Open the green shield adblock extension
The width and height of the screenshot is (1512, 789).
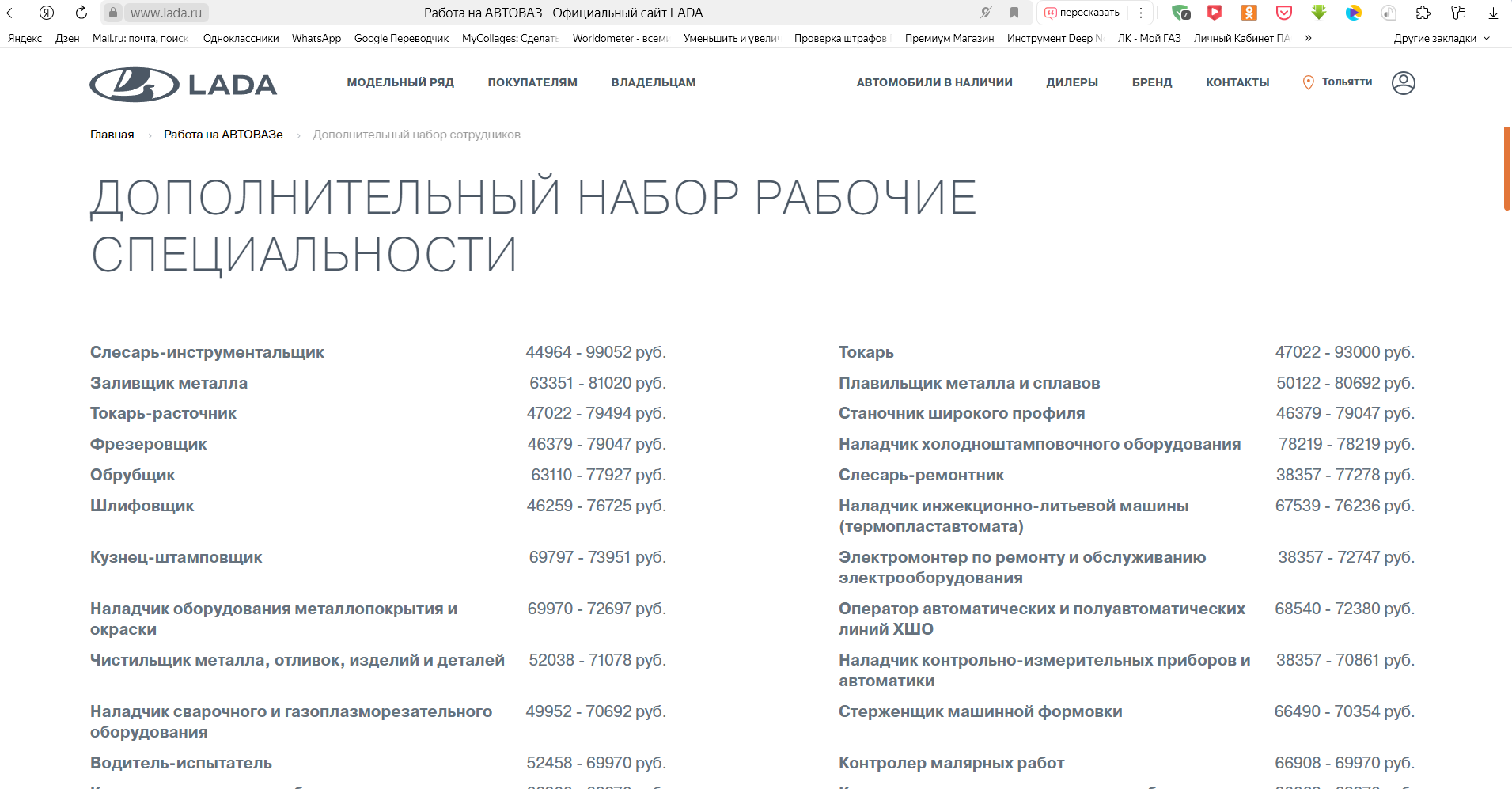(1180, 13)
